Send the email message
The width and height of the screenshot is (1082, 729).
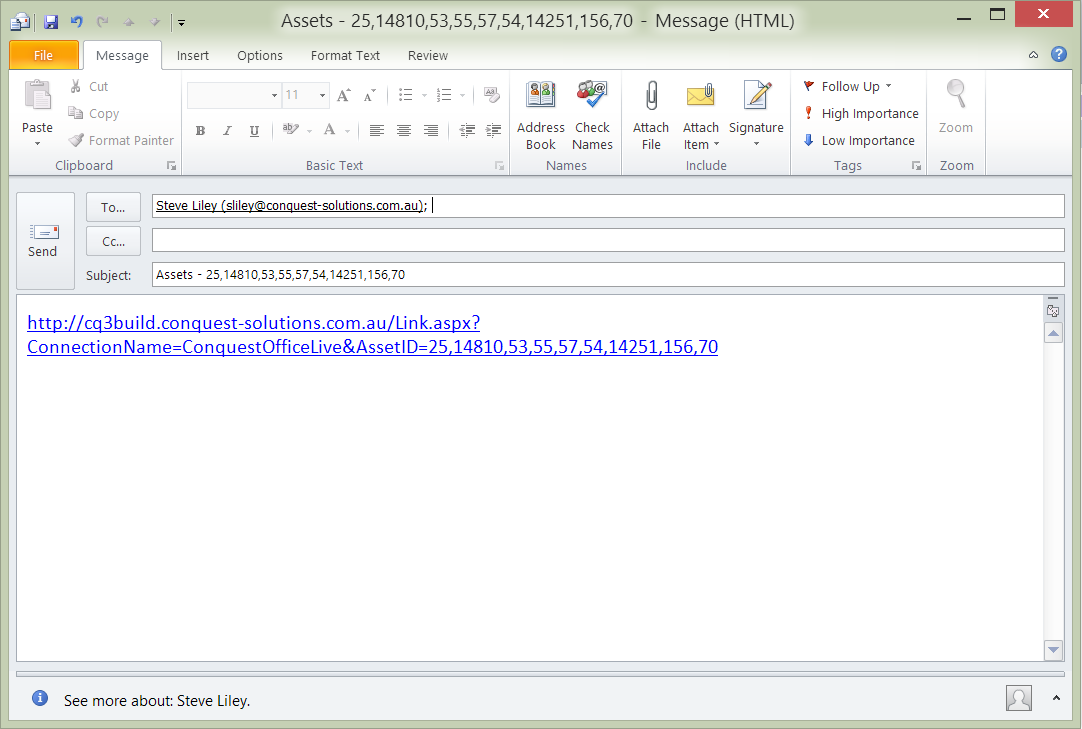[45, 240]
